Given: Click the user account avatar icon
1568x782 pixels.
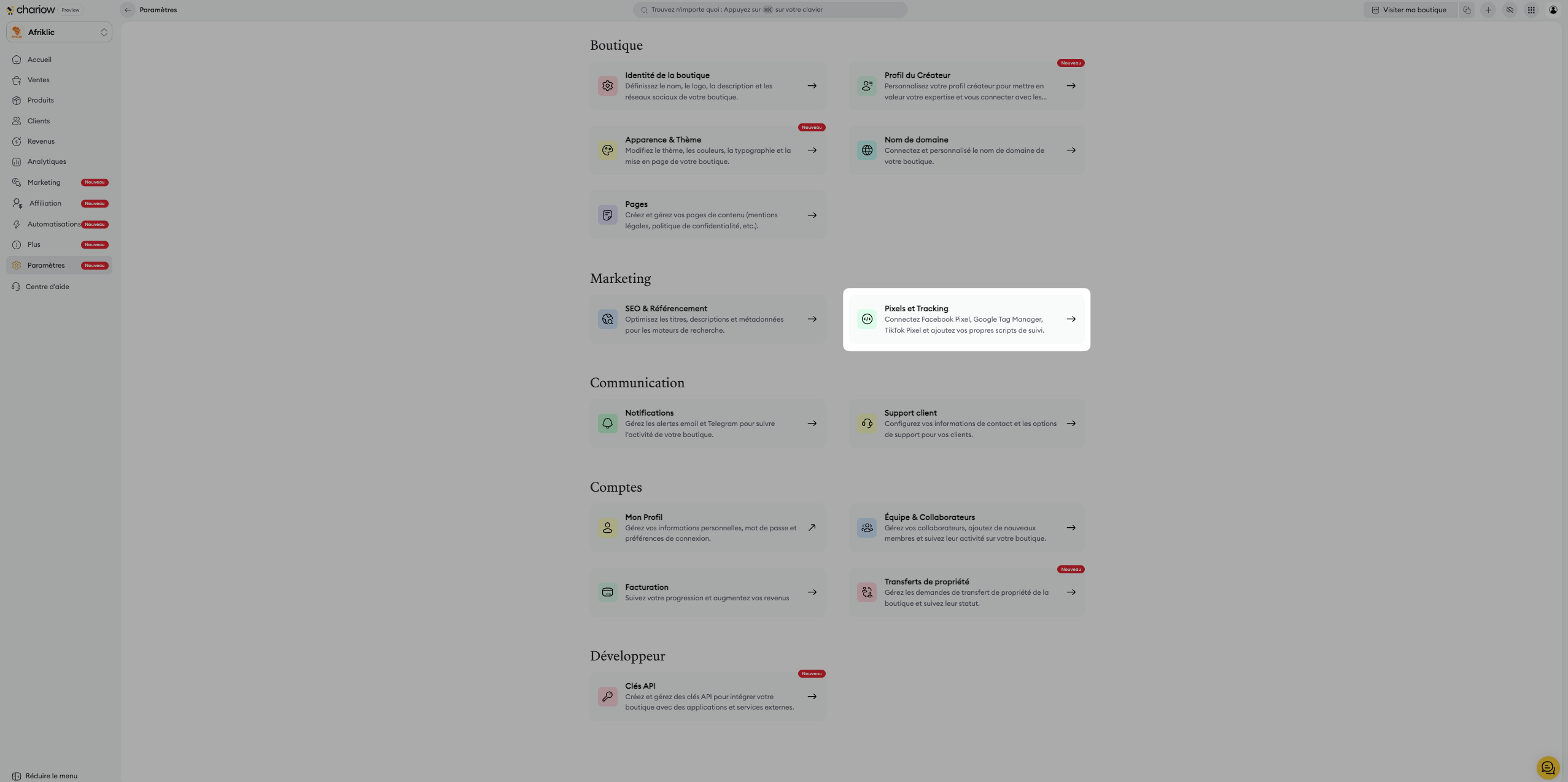Looking at the screenshot, I should [1553, 10].
